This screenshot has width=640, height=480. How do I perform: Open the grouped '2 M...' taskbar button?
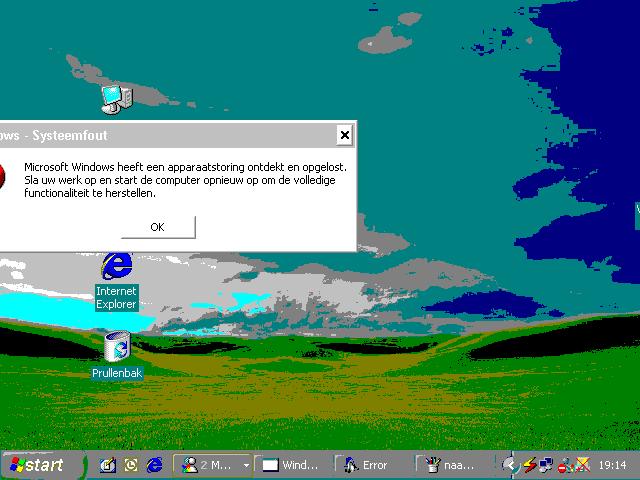211,465
